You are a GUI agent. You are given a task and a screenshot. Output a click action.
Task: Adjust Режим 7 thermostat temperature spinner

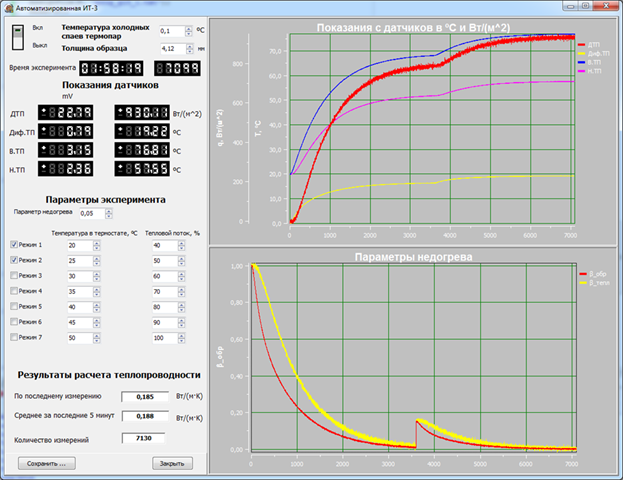coord(97,338)
